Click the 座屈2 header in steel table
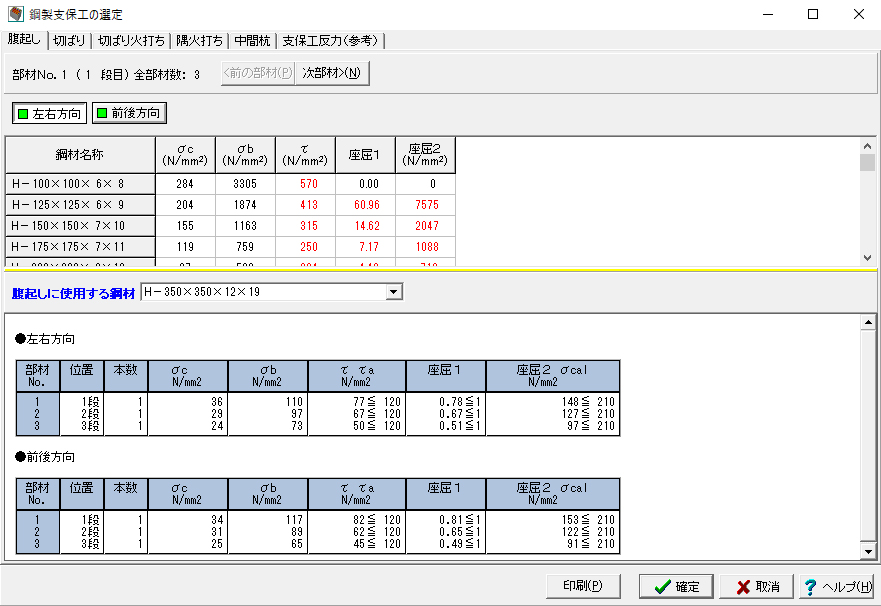881x606 pixels. click(425, 155)
